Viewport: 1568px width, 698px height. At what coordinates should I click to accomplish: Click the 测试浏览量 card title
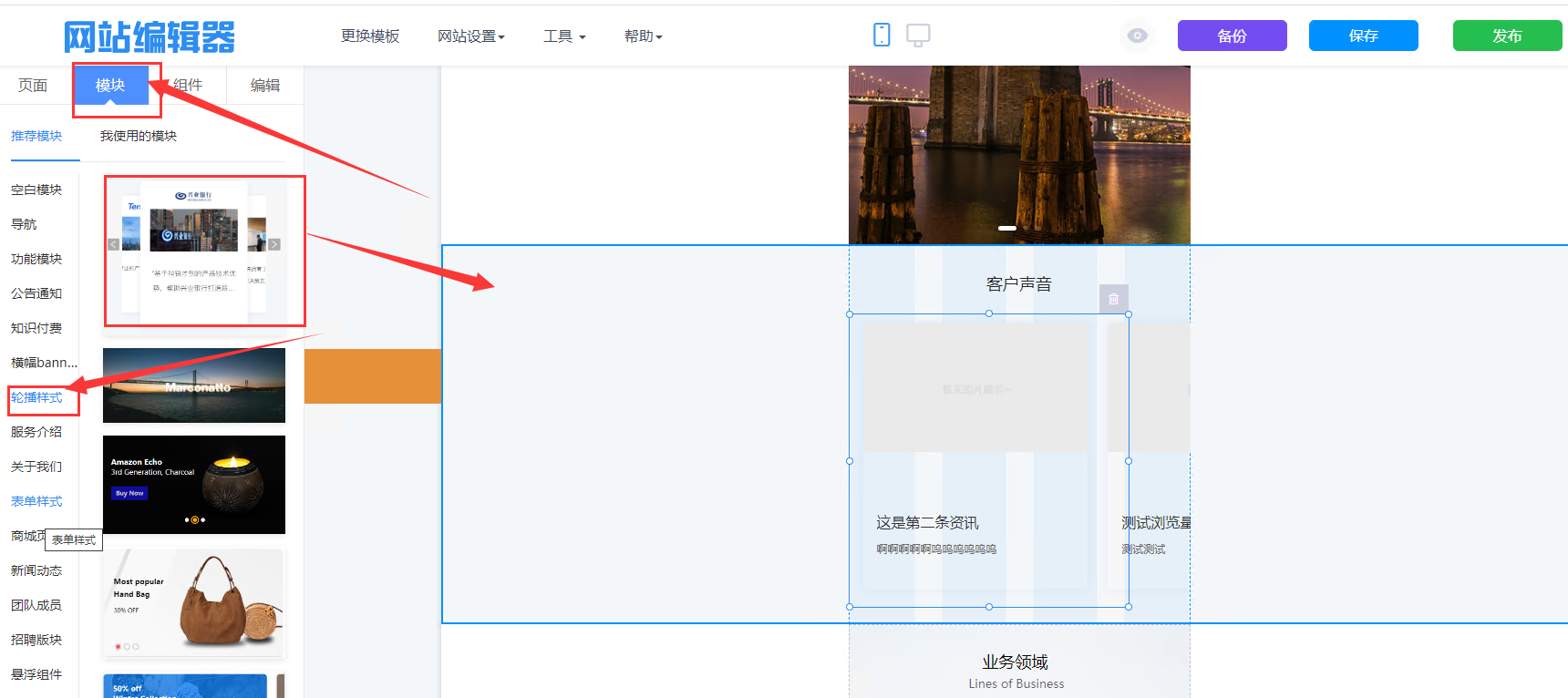(1156, 523)
